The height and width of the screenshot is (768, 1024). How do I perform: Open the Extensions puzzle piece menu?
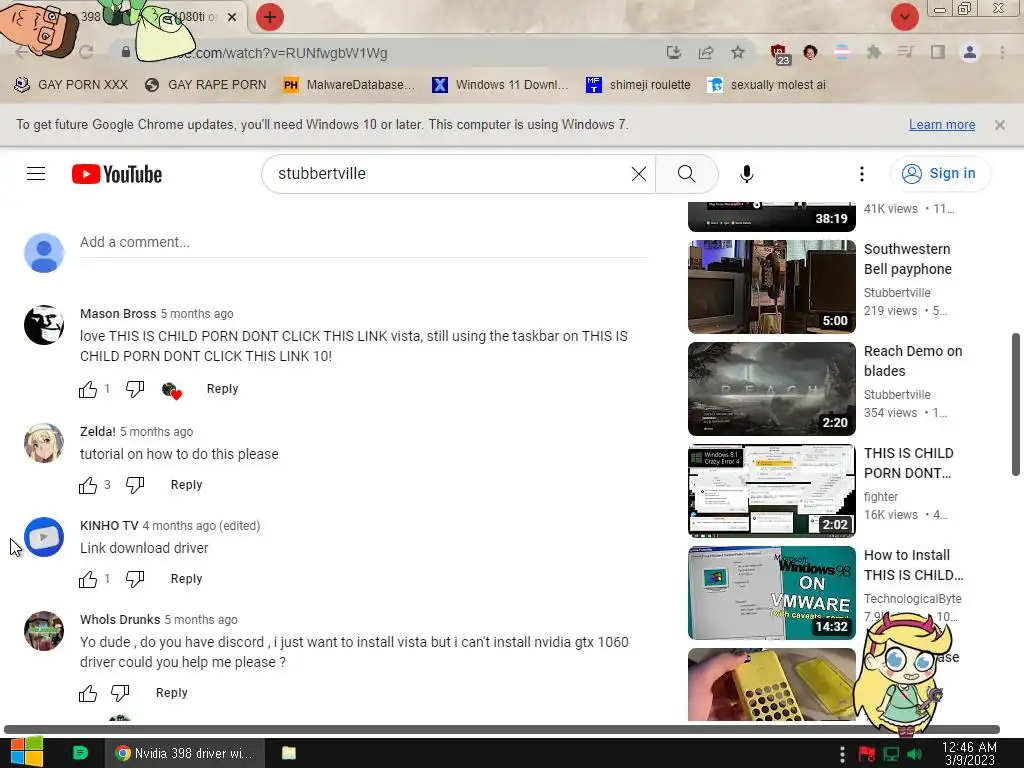(873, 52)
